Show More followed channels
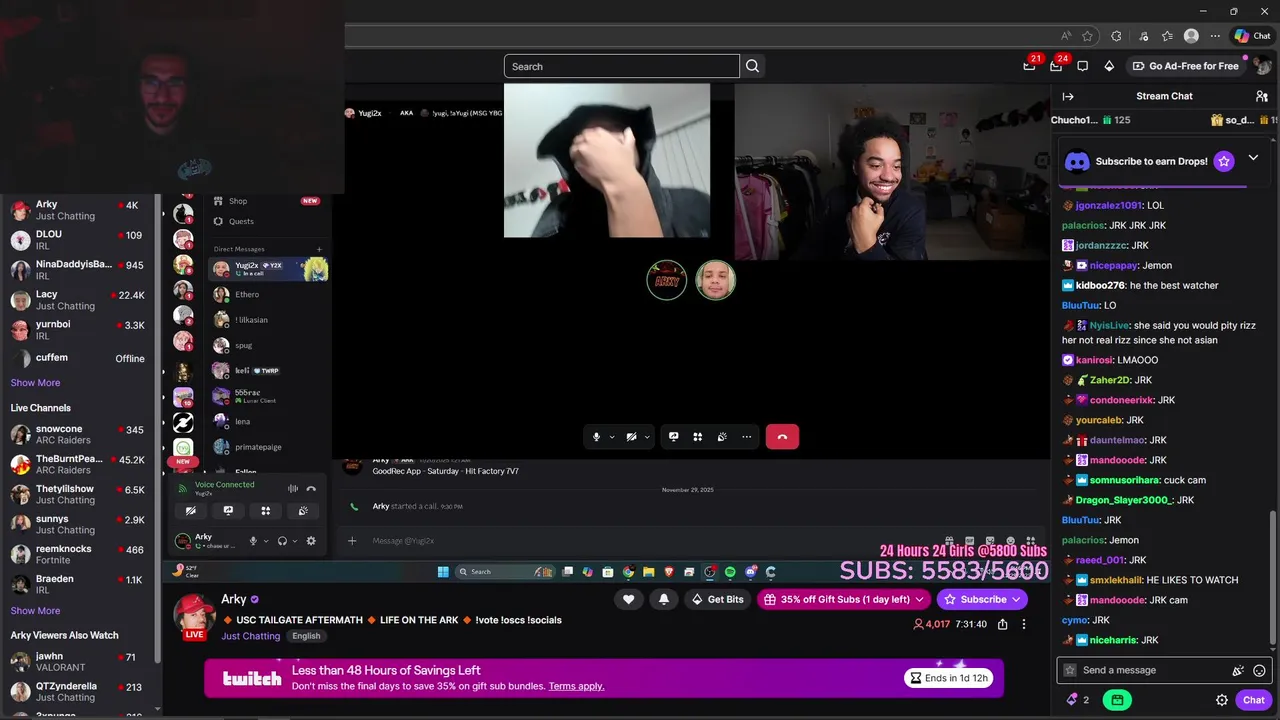Viewport: 1280px width, 720px height. [x=35, y=383]
